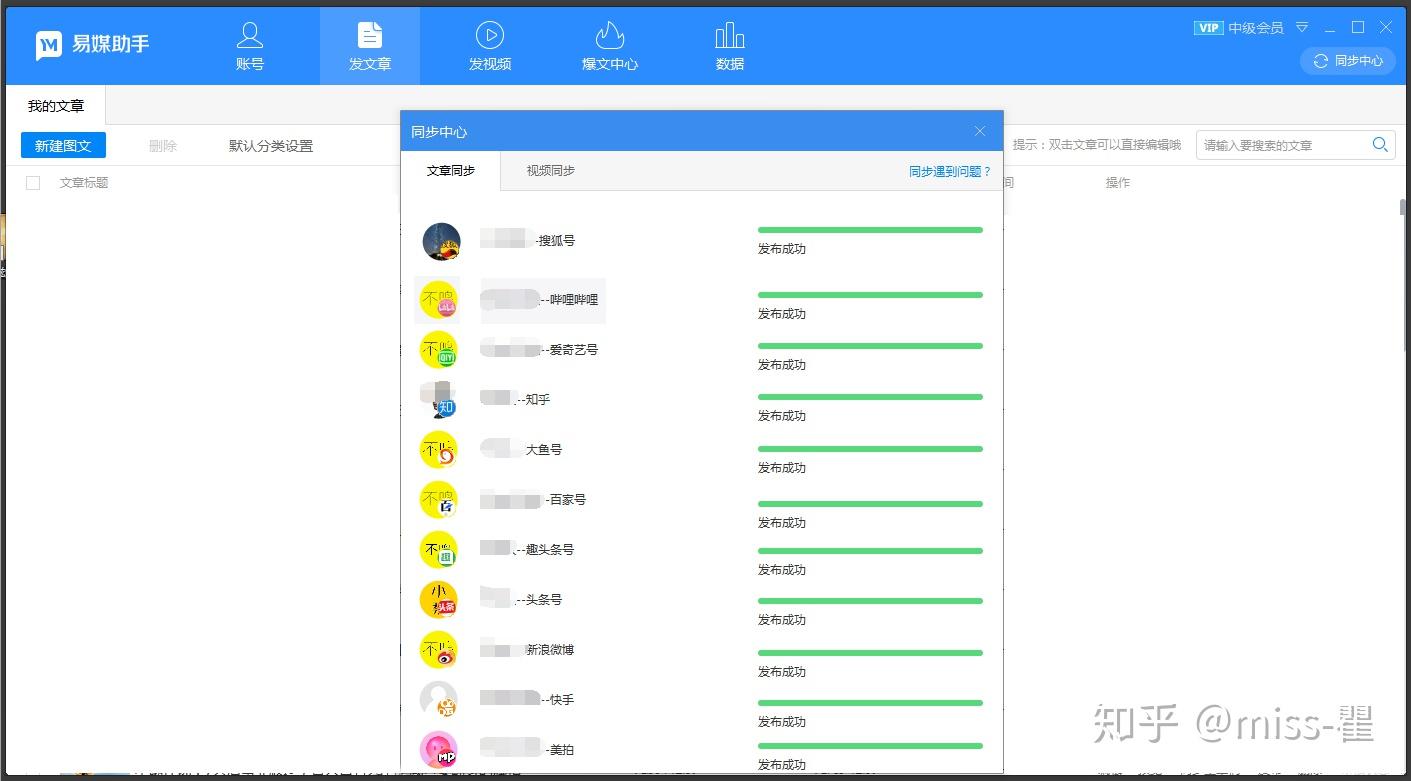Switch to the 视频同步 tab
The width and height of the screenshot is (1411, 781).
[551, 171]
